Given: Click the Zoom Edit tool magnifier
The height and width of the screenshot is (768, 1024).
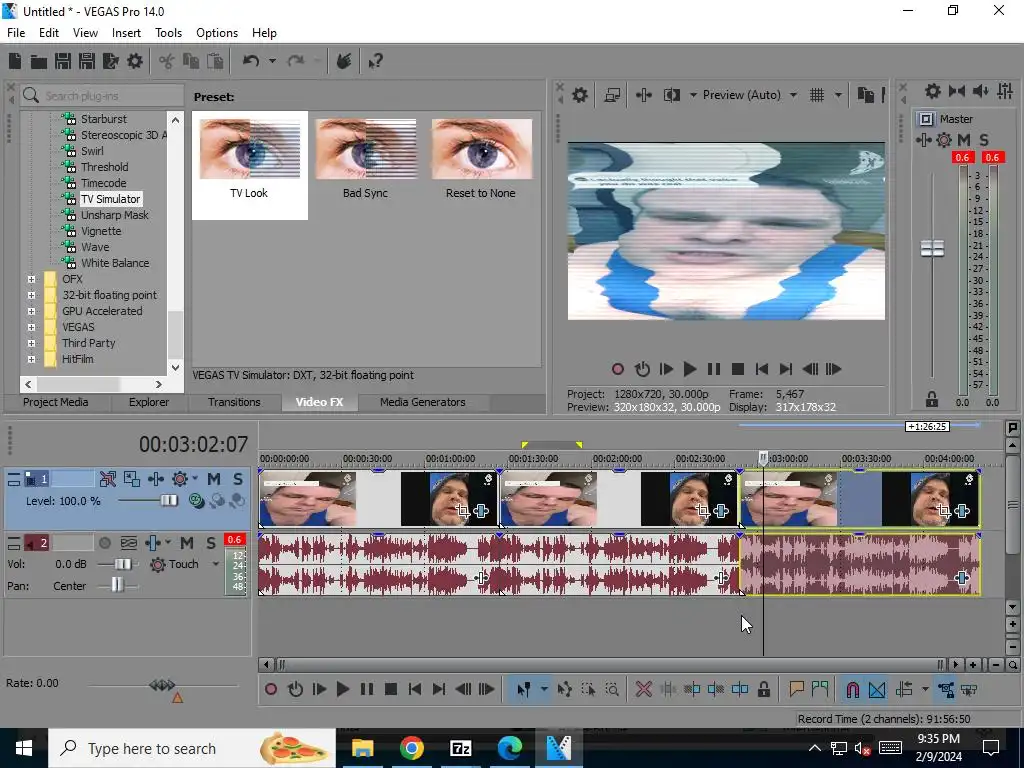Looking at the screenshot, I should (612, 689).
